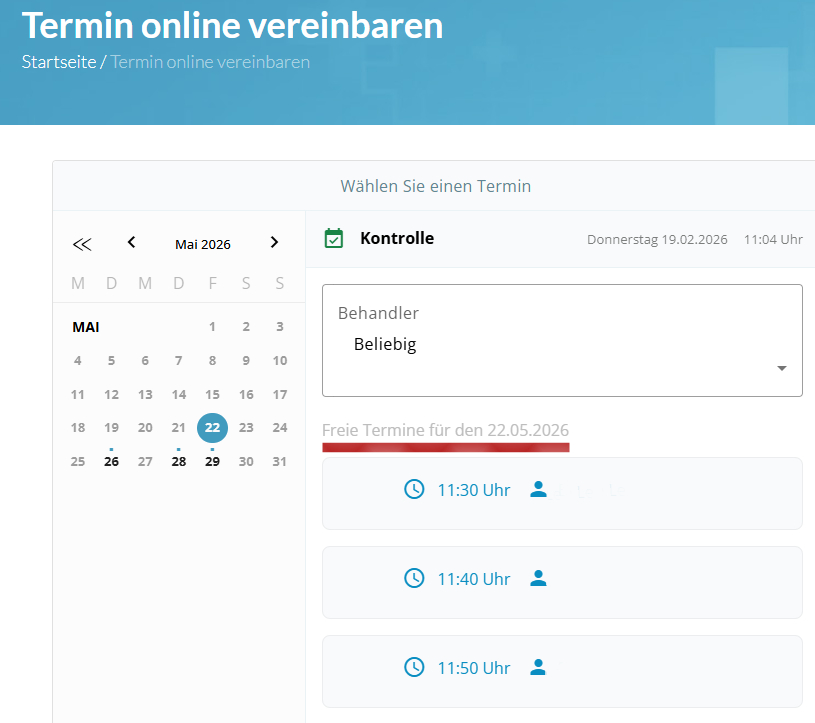Select May 26 in the calendar
The height and width of the screenshot is (723, 815).
point(111,461)
